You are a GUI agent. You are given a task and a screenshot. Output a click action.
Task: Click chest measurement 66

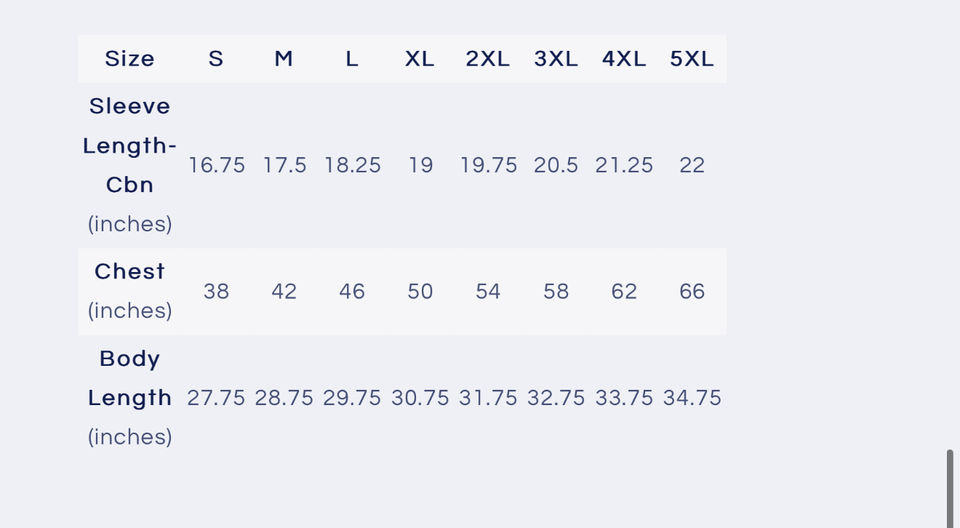pyautogui.click(x=692, y=292)
